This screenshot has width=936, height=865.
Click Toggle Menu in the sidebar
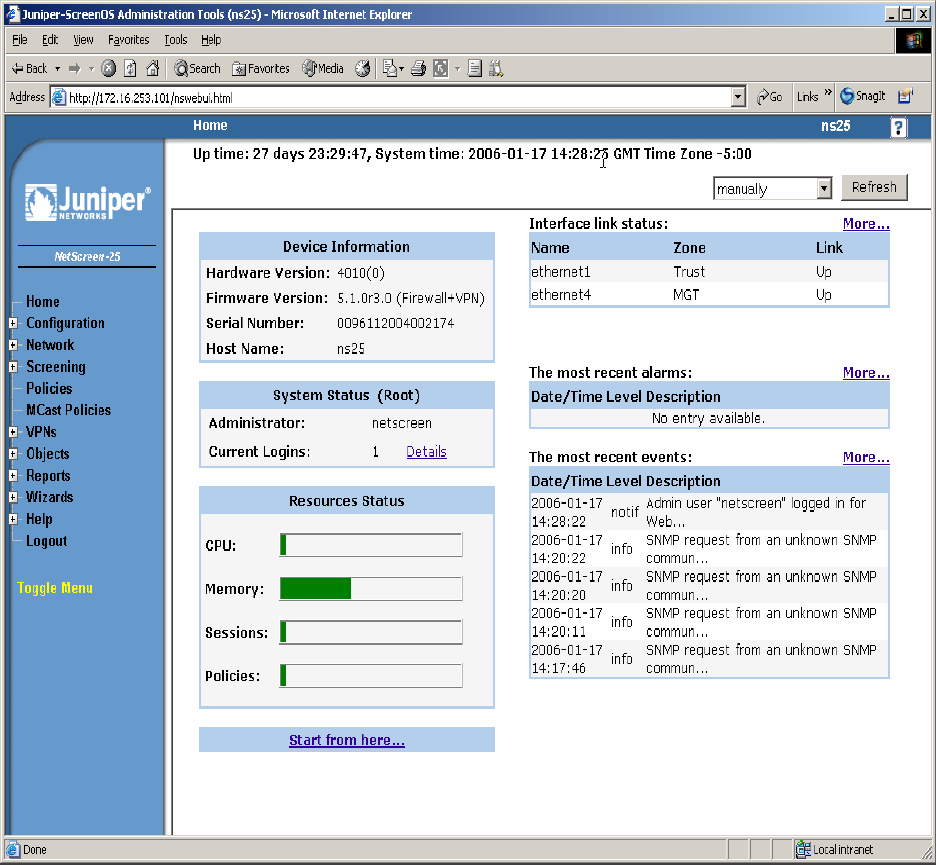tap(55, 588)
